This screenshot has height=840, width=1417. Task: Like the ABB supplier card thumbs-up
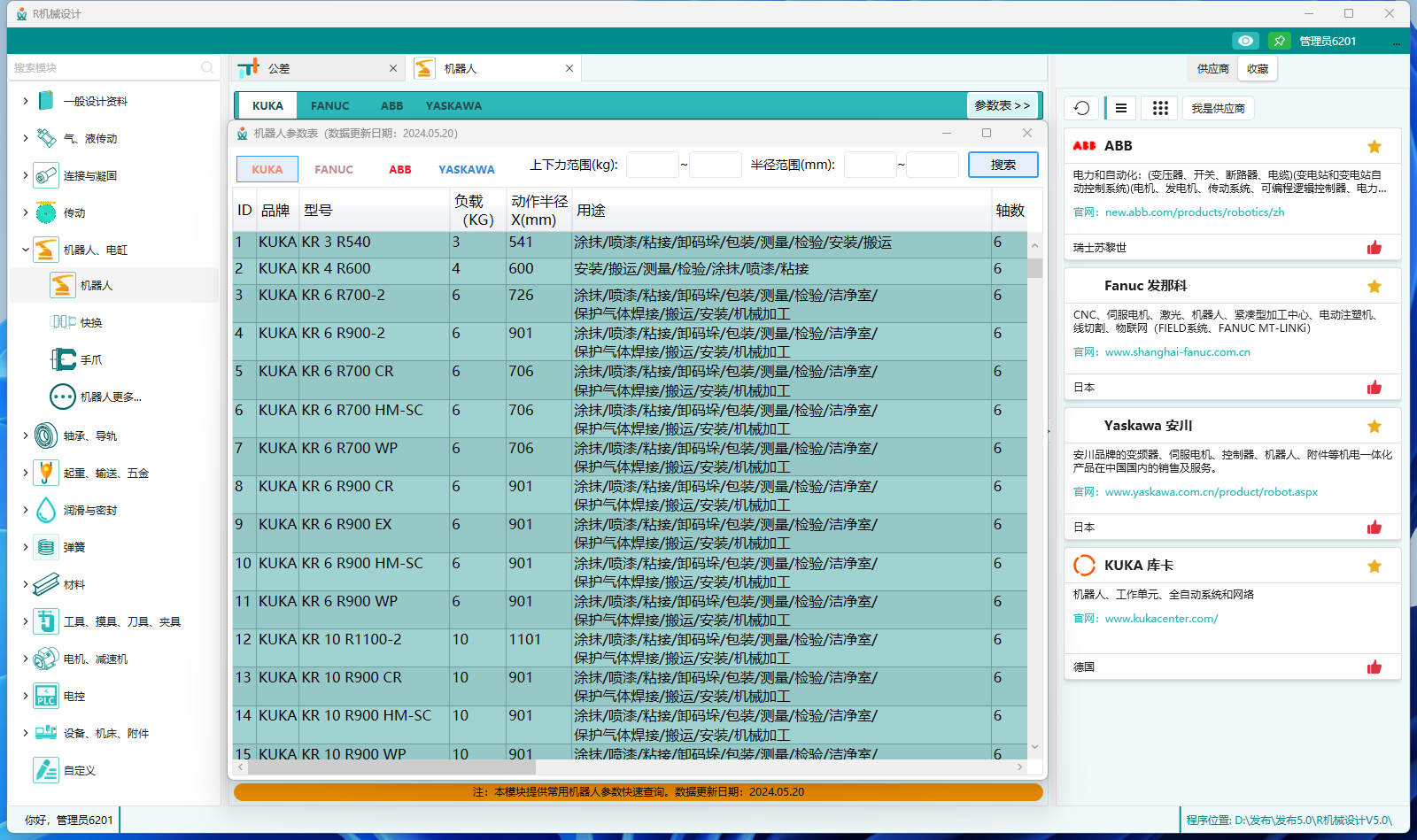click(1374, 247)
